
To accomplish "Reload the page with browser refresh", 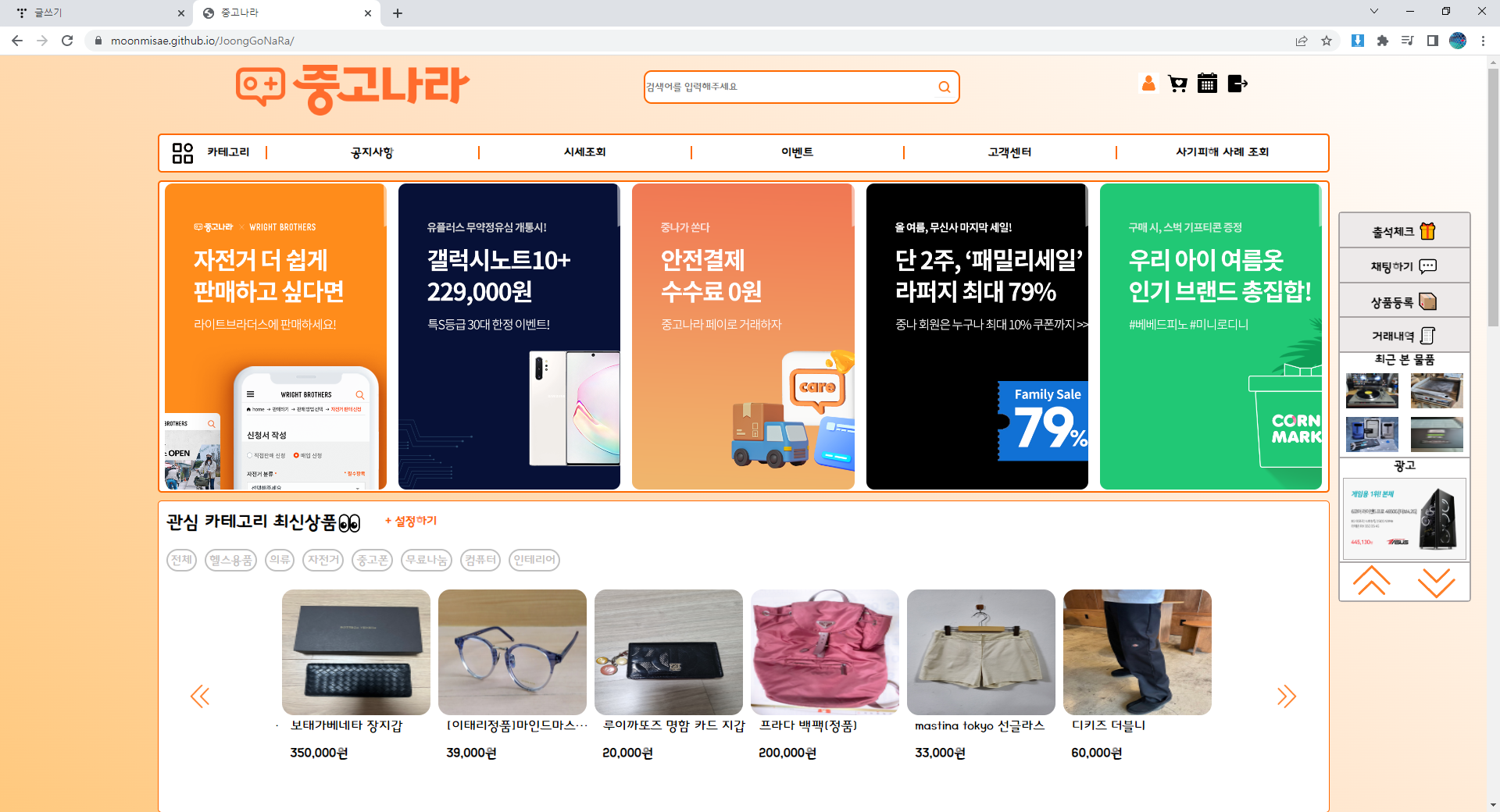I will pyautogui.click(x=67, y=41).
